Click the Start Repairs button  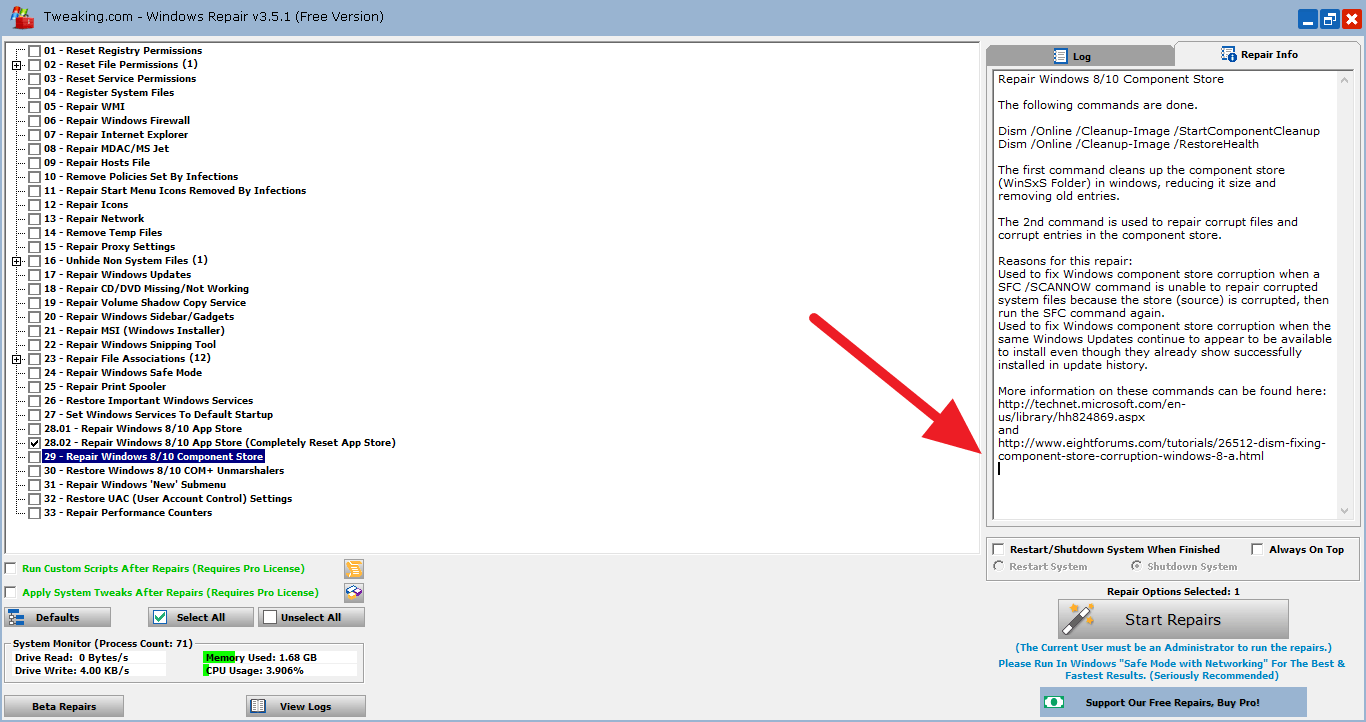[1173, 620]
